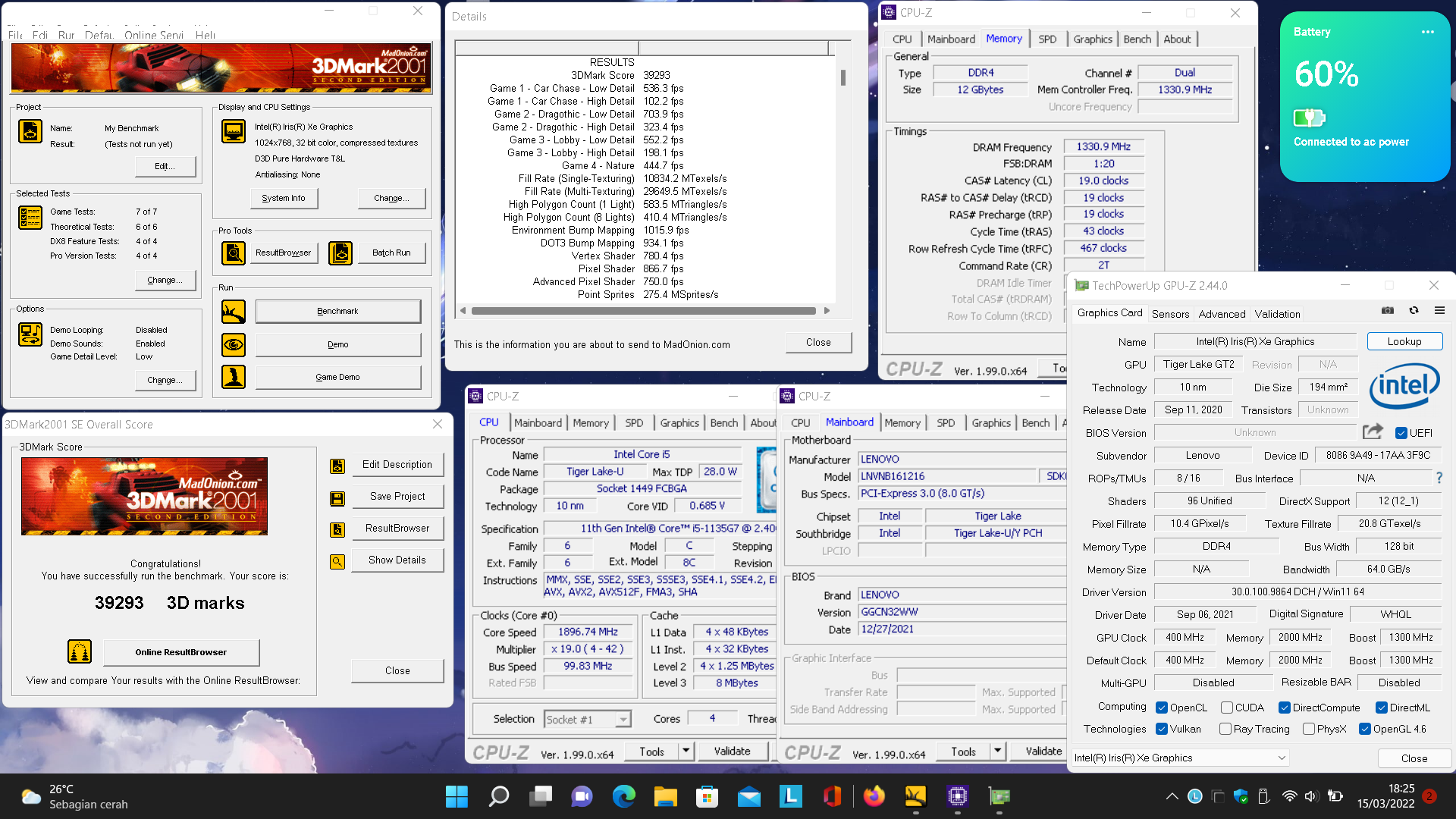Viewport: 1456px width, 819px height.
Task: Click the Benchmark button
Action: 337,311
